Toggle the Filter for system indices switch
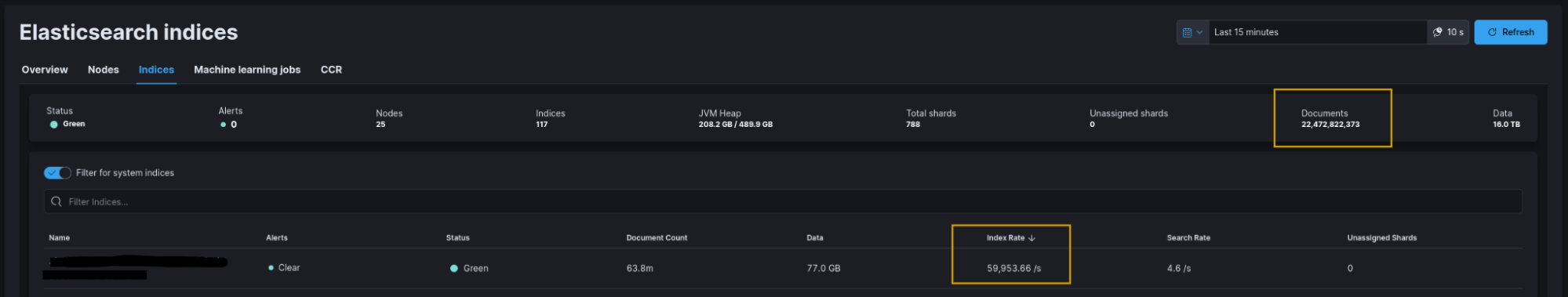Screen dimensions: 1568x297 pos(57,173)
